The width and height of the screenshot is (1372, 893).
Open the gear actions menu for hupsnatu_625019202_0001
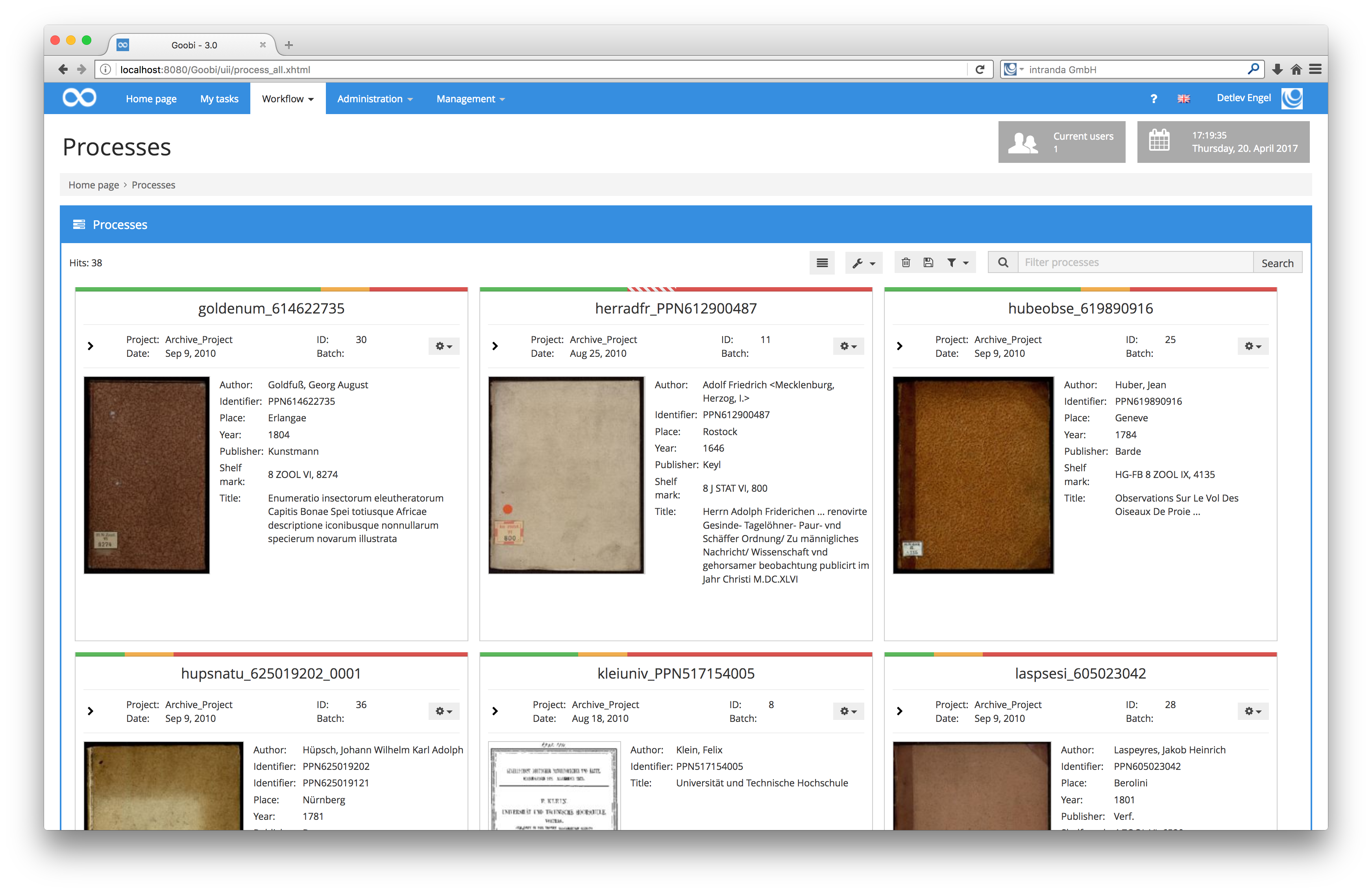click(x=443, y=712)
